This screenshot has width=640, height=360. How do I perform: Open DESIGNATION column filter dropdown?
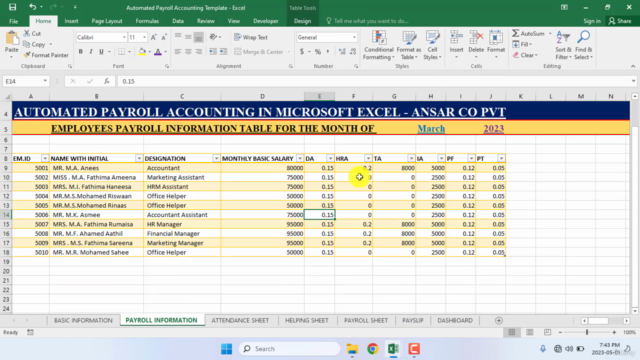pyautogui.click(x=216, y=158)
